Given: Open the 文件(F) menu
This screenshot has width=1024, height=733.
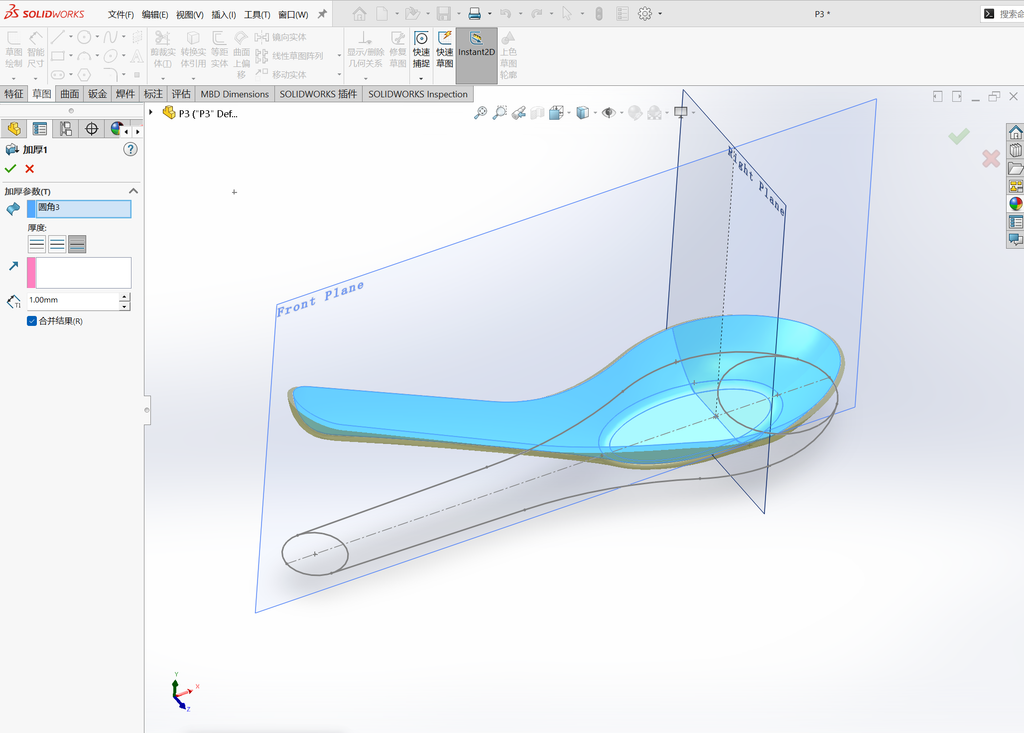Looking at the screenshot, I should click(x=121, y=14).
